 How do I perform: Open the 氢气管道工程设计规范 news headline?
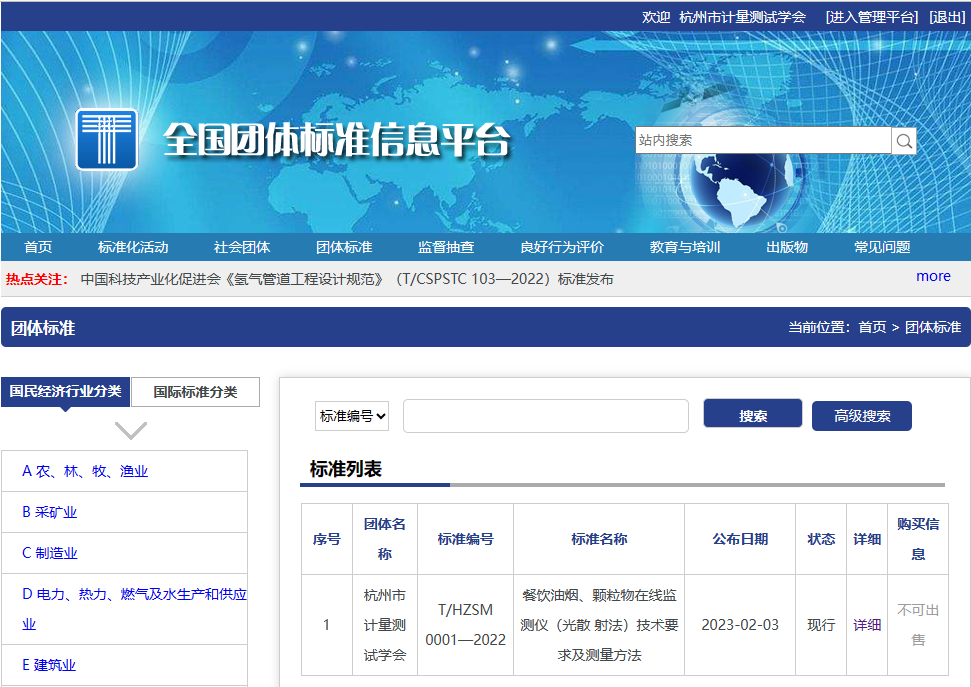(347, 279)
